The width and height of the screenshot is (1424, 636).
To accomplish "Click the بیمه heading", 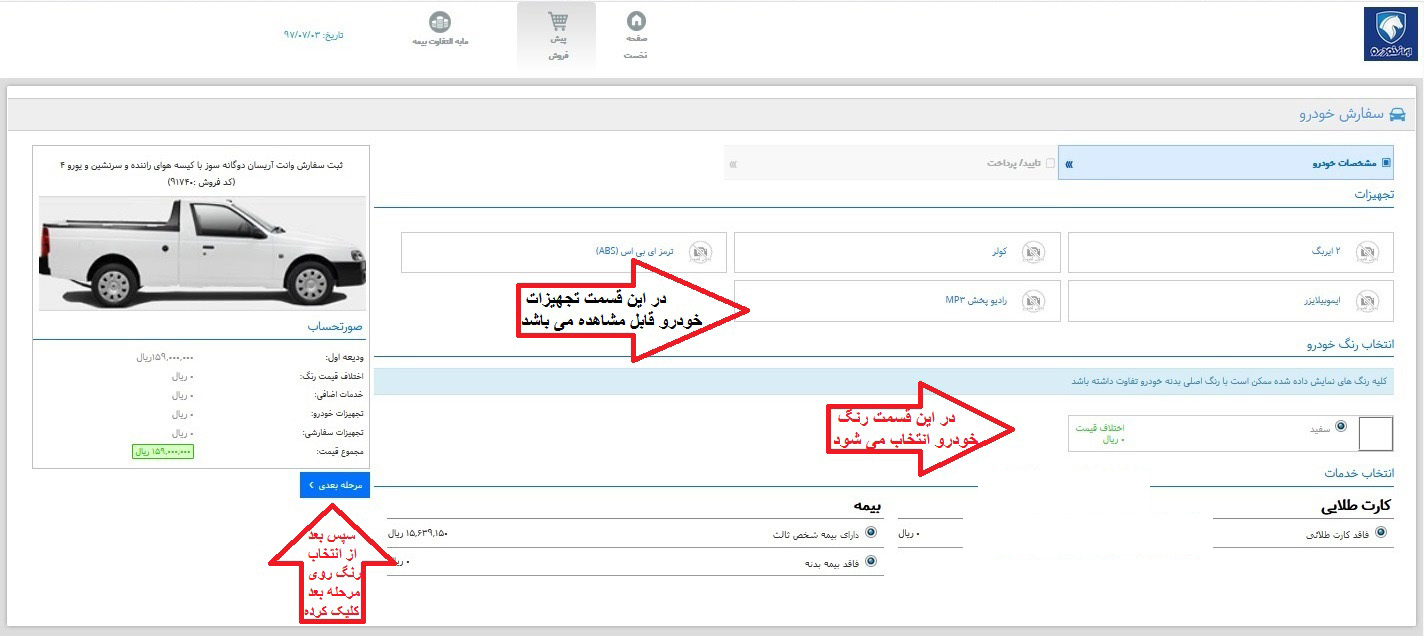I will pyautogui.click(x=865, y=505).
